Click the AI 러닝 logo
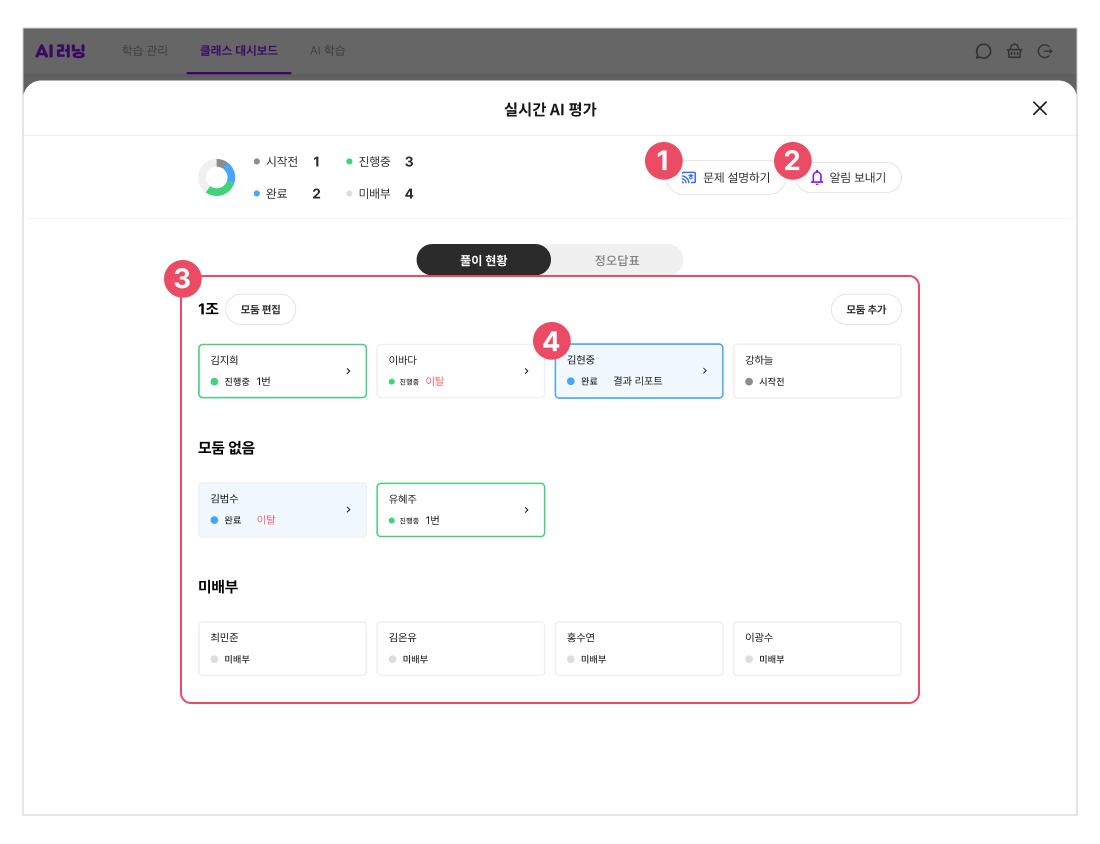Viewport: 1100px width, 844px height. tap(60, 51)
